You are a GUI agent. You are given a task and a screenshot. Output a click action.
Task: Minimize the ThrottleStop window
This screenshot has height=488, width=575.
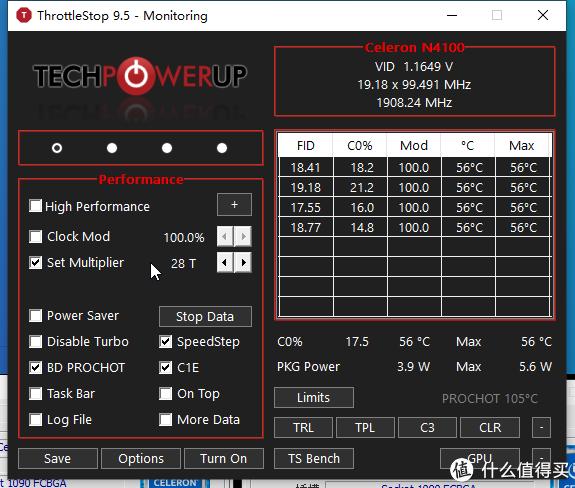click(x=452, y=15)
